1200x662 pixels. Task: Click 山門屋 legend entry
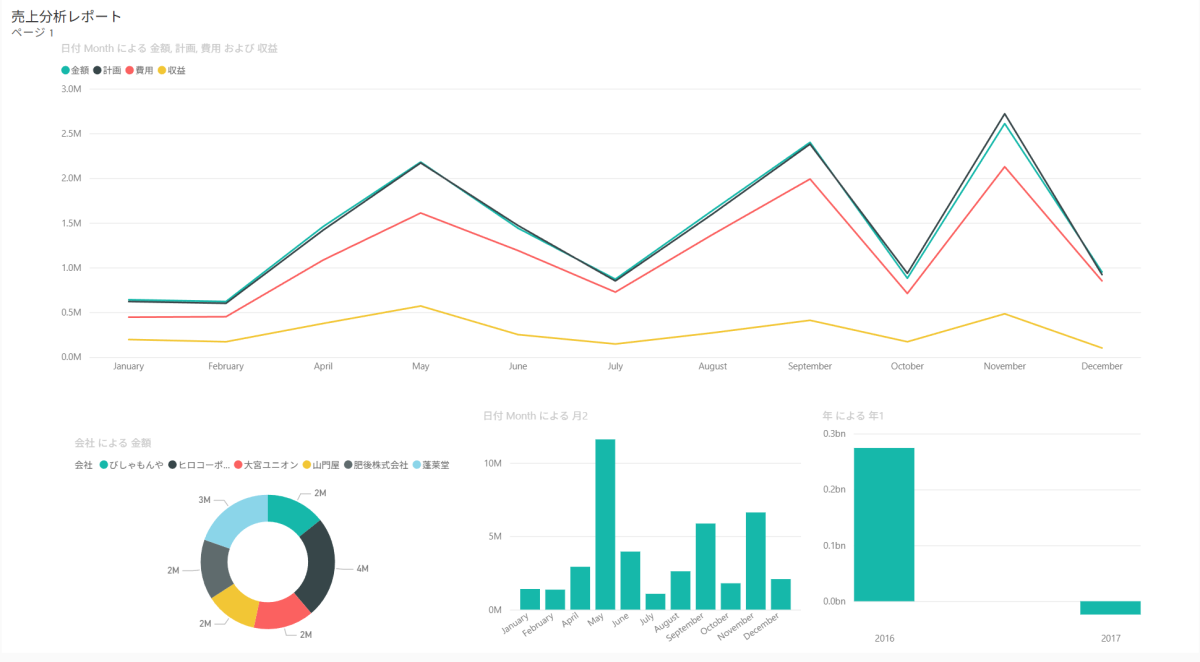325,465
